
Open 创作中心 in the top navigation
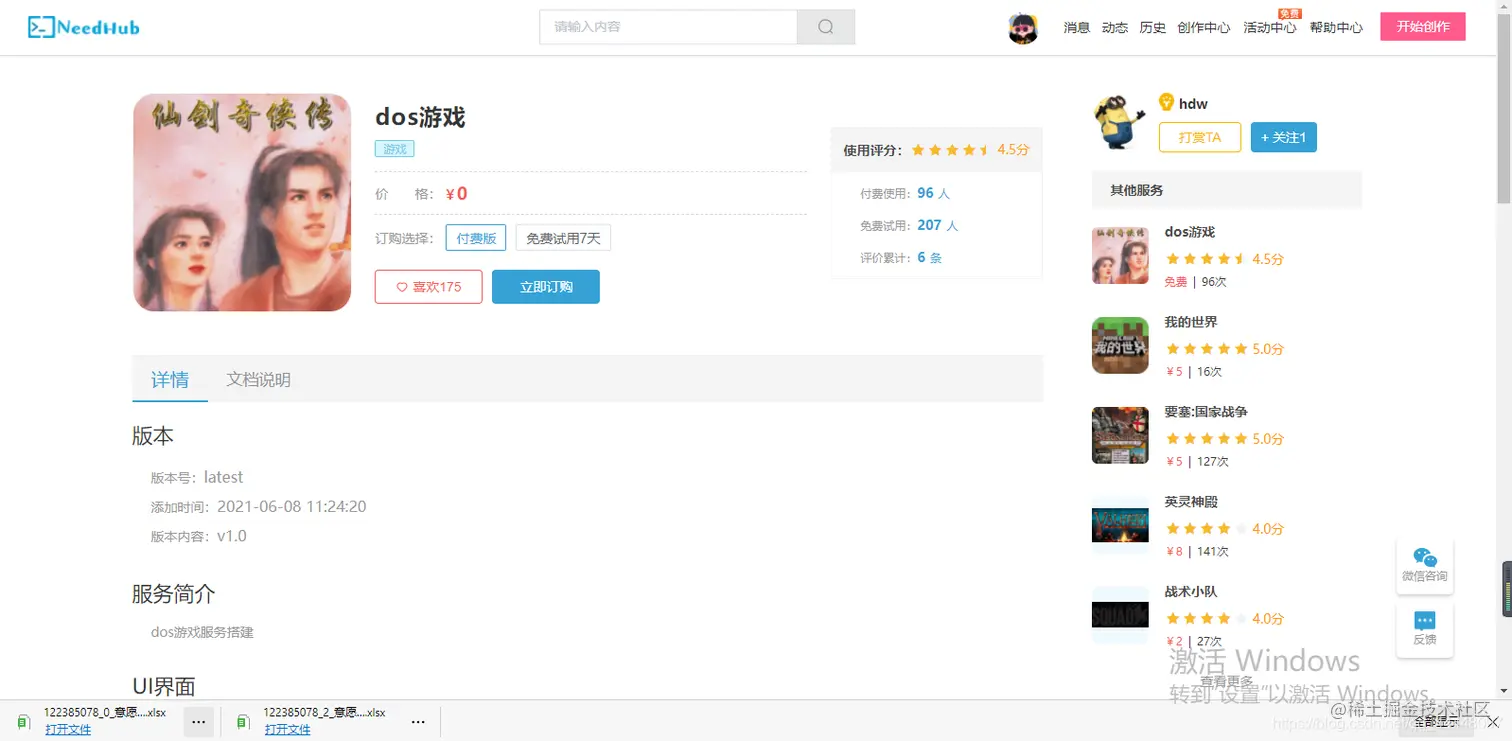pos(1204,28)
